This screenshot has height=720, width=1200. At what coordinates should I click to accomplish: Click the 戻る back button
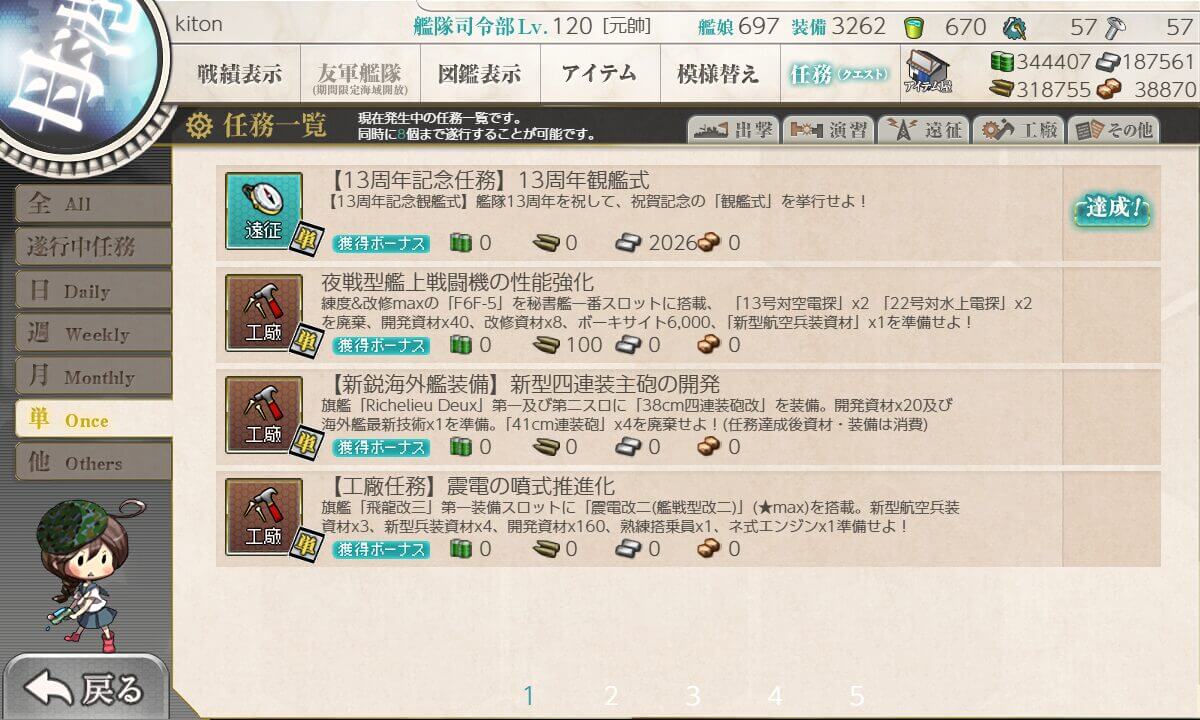[85, 687]
